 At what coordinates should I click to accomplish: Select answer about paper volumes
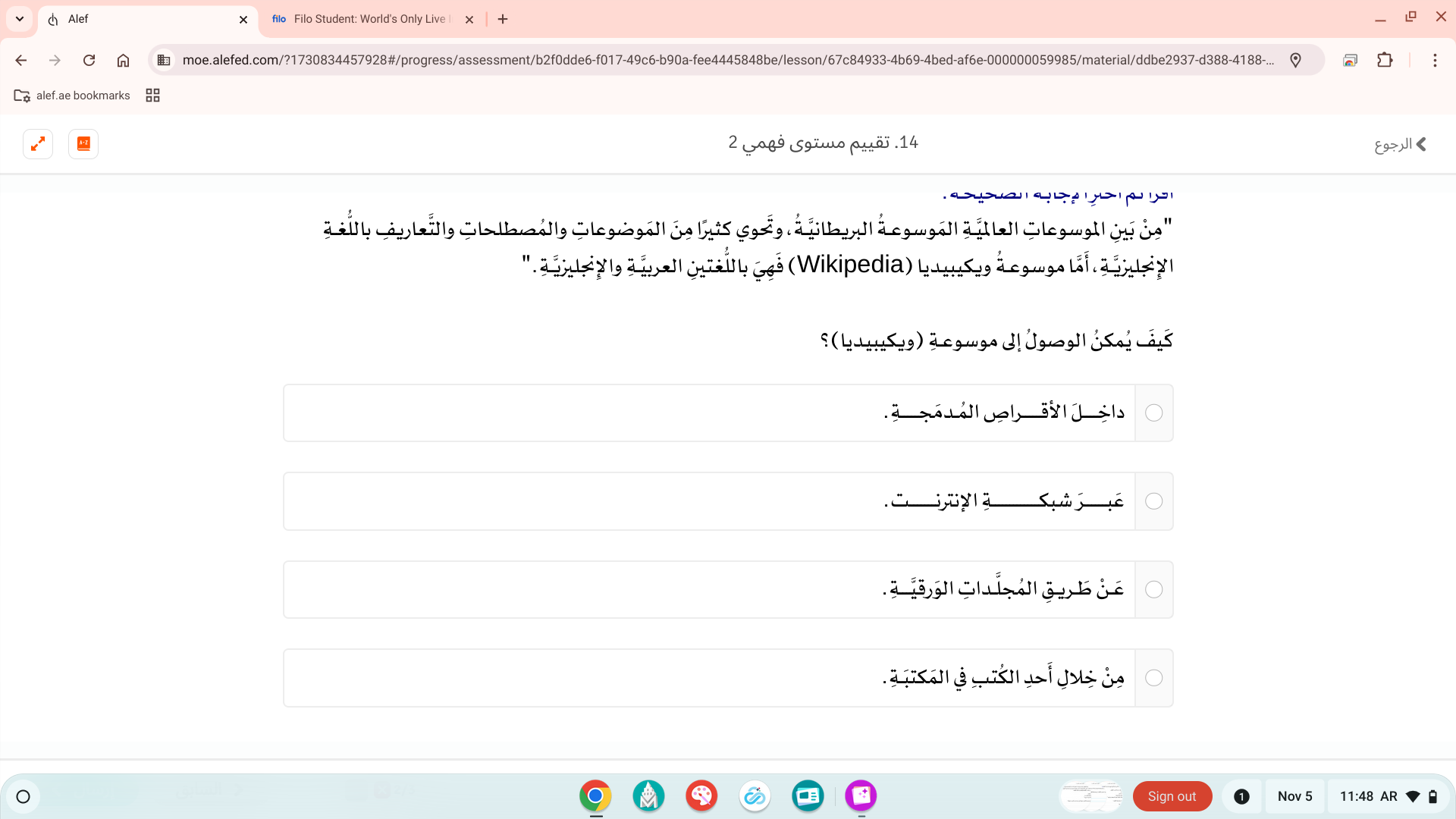coord(1153,590)
